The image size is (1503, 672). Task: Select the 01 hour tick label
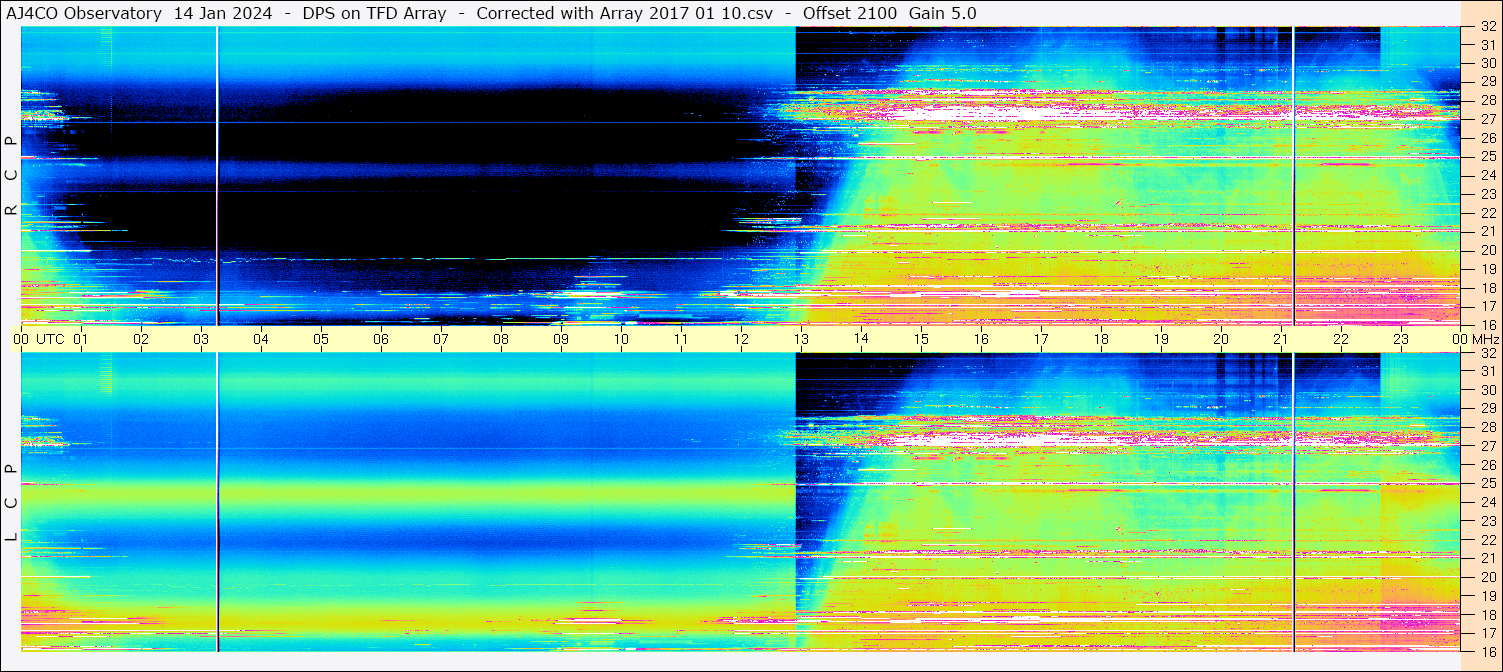[x=81, y=339]
